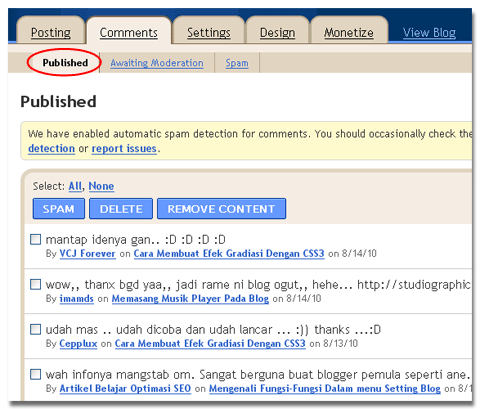Check the 'mantap idenya gan' comment checkbox
The image size is (480, 409).
pos(35,239)
